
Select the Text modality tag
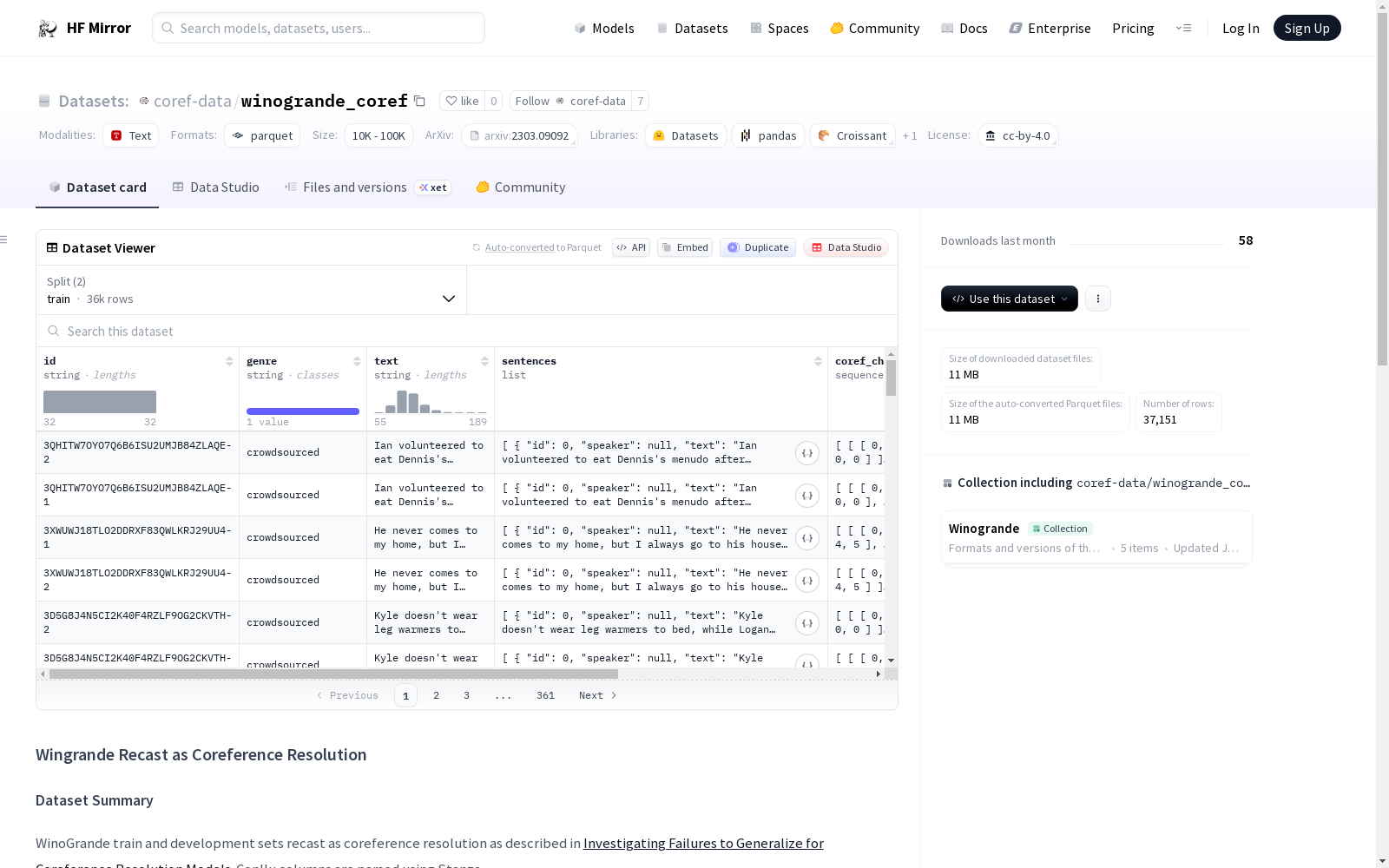click(x=131, y=135)
